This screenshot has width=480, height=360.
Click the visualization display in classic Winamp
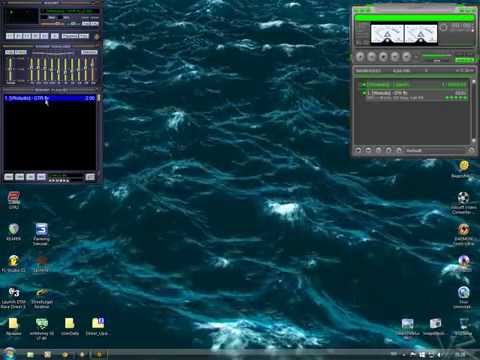(x=22, y=16)
